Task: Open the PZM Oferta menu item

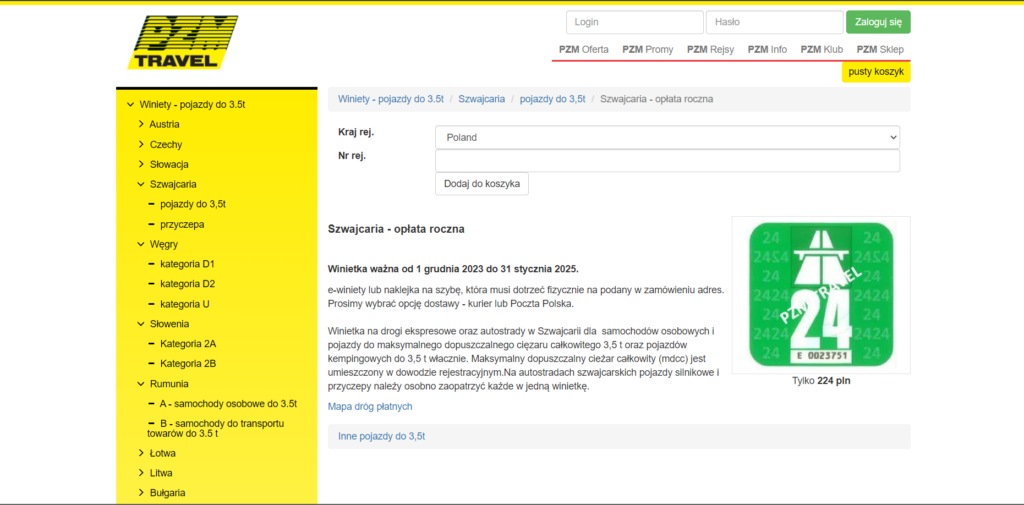Action: pos(583,49)
